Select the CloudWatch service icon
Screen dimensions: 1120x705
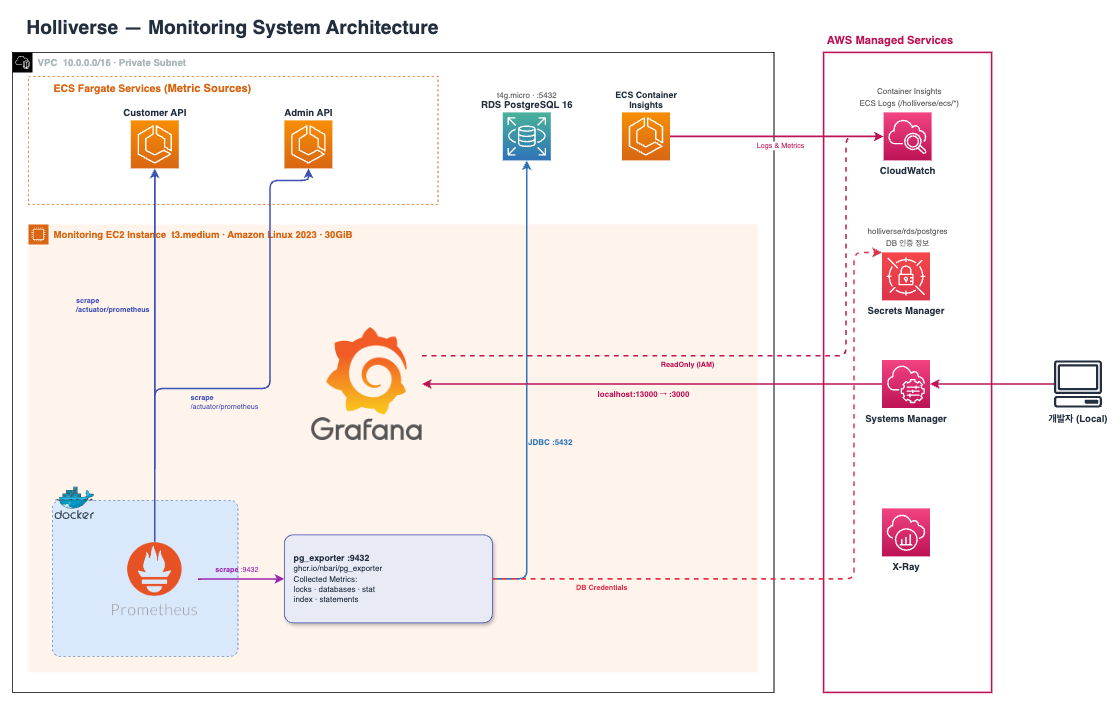point(906,136)
